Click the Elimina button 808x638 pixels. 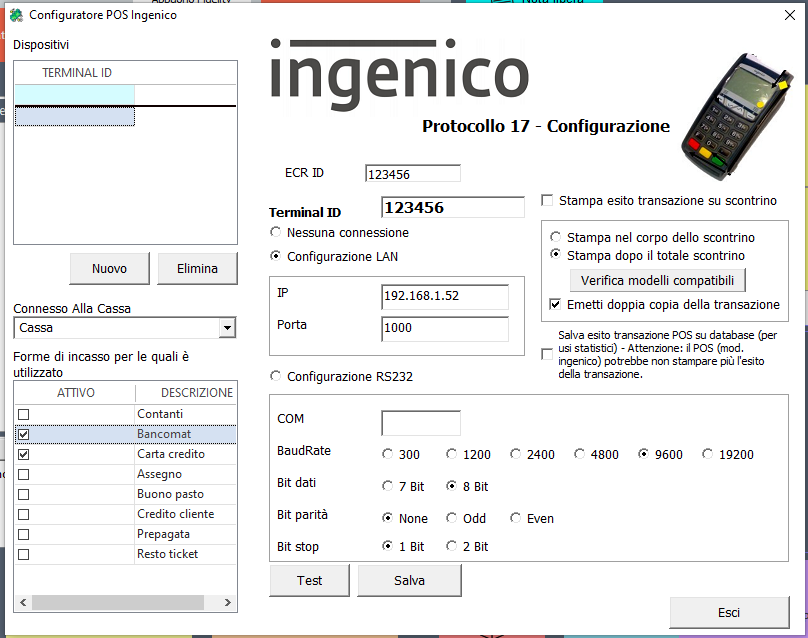pos(197,268)
